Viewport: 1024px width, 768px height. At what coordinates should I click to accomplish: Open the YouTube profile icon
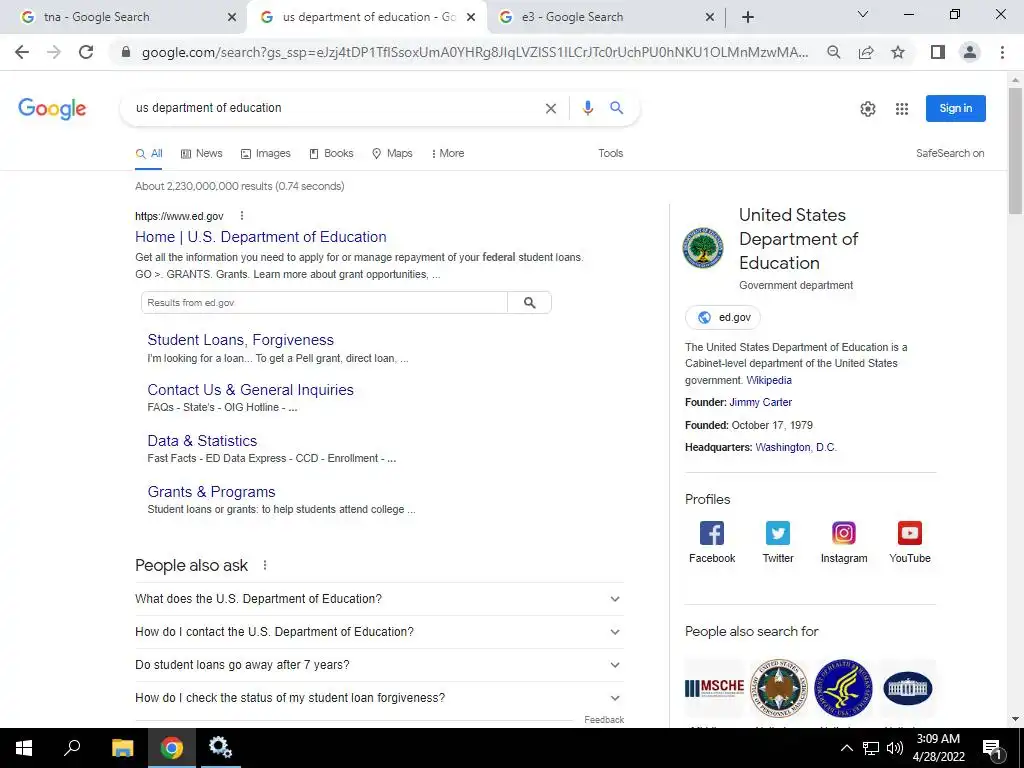910,533
